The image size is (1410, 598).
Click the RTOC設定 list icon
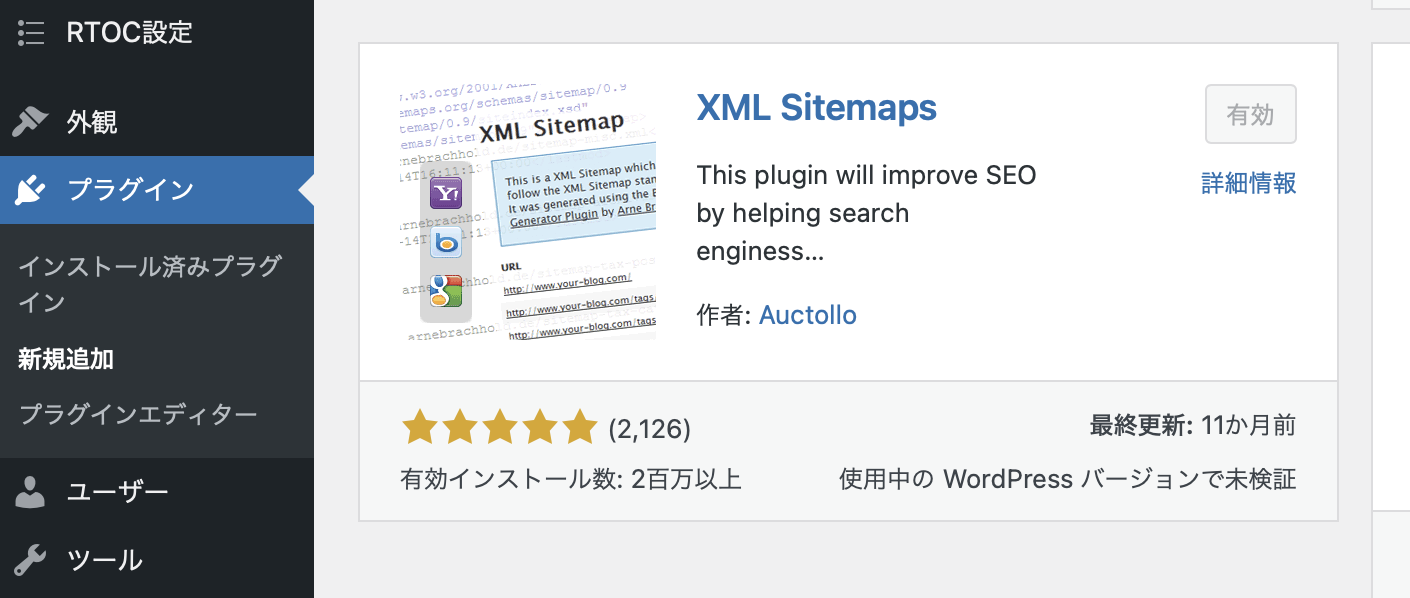(x=31, y=32)
